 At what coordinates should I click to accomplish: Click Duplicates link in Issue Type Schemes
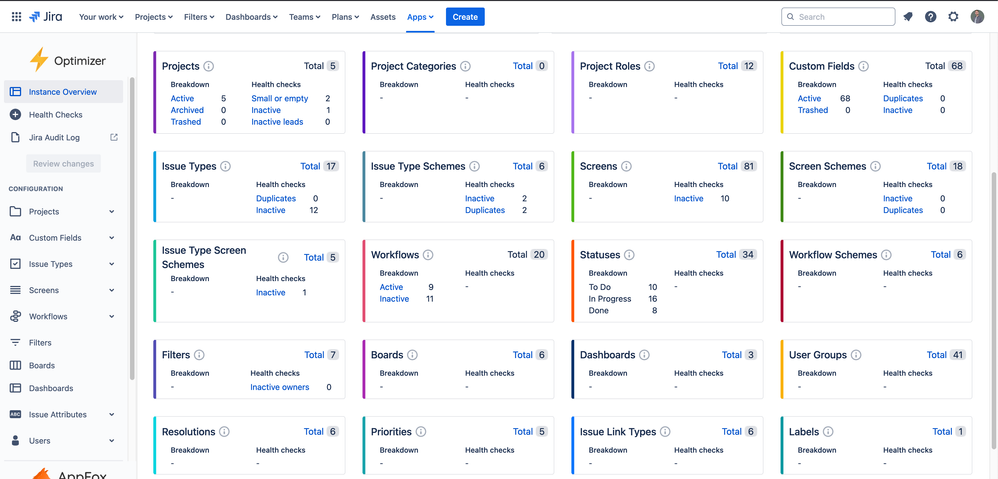[485, 210]
